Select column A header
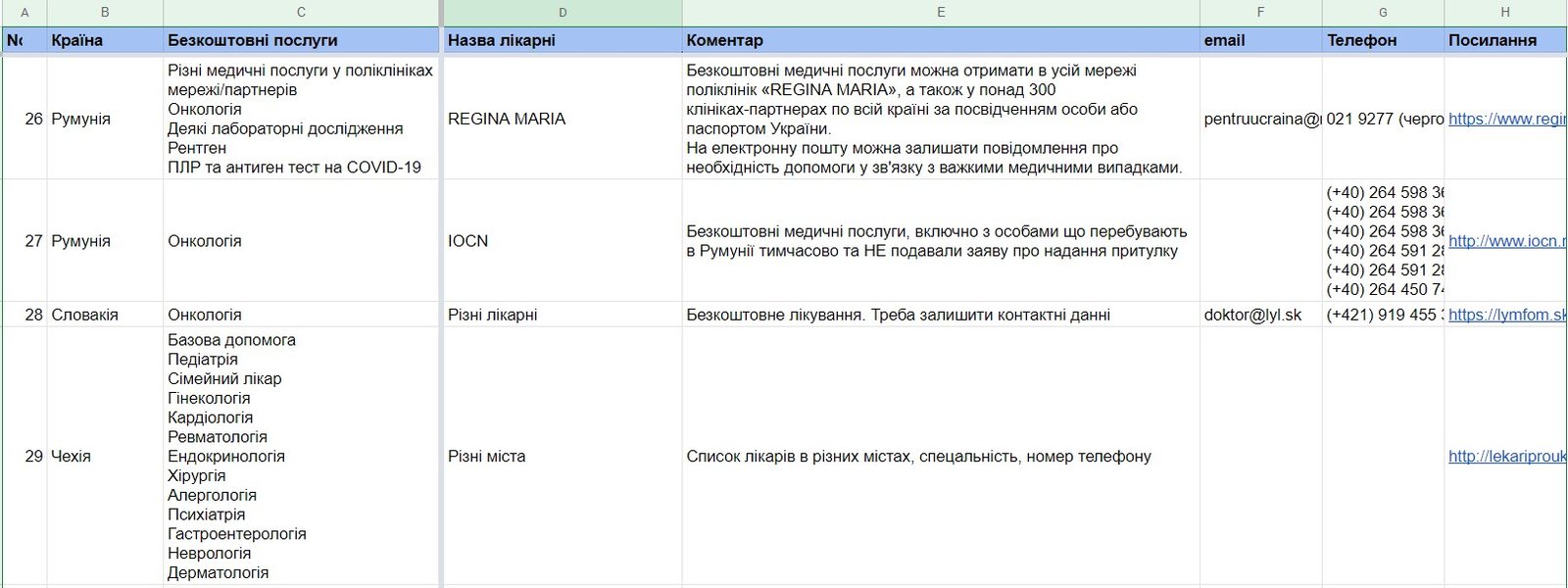This screenshot has width=1568, height=588. pos(24,13)
